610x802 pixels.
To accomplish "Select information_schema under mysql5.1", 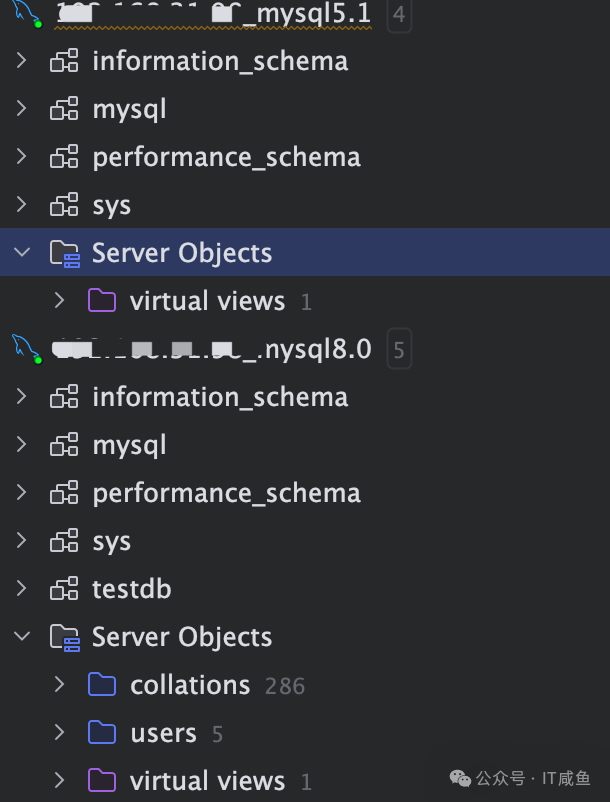I will (x=220, y=61).
